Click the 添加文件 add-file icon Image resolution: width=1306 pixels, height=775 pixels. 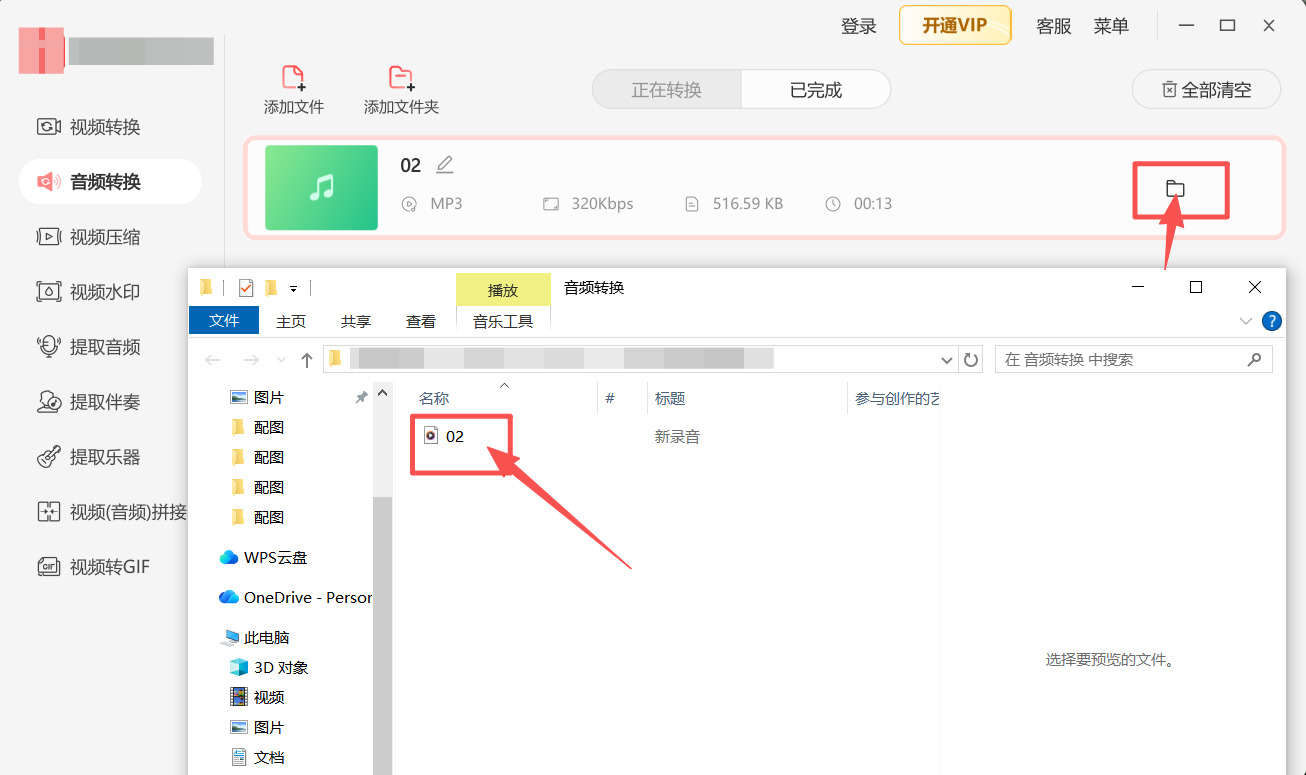coord(293,77)
